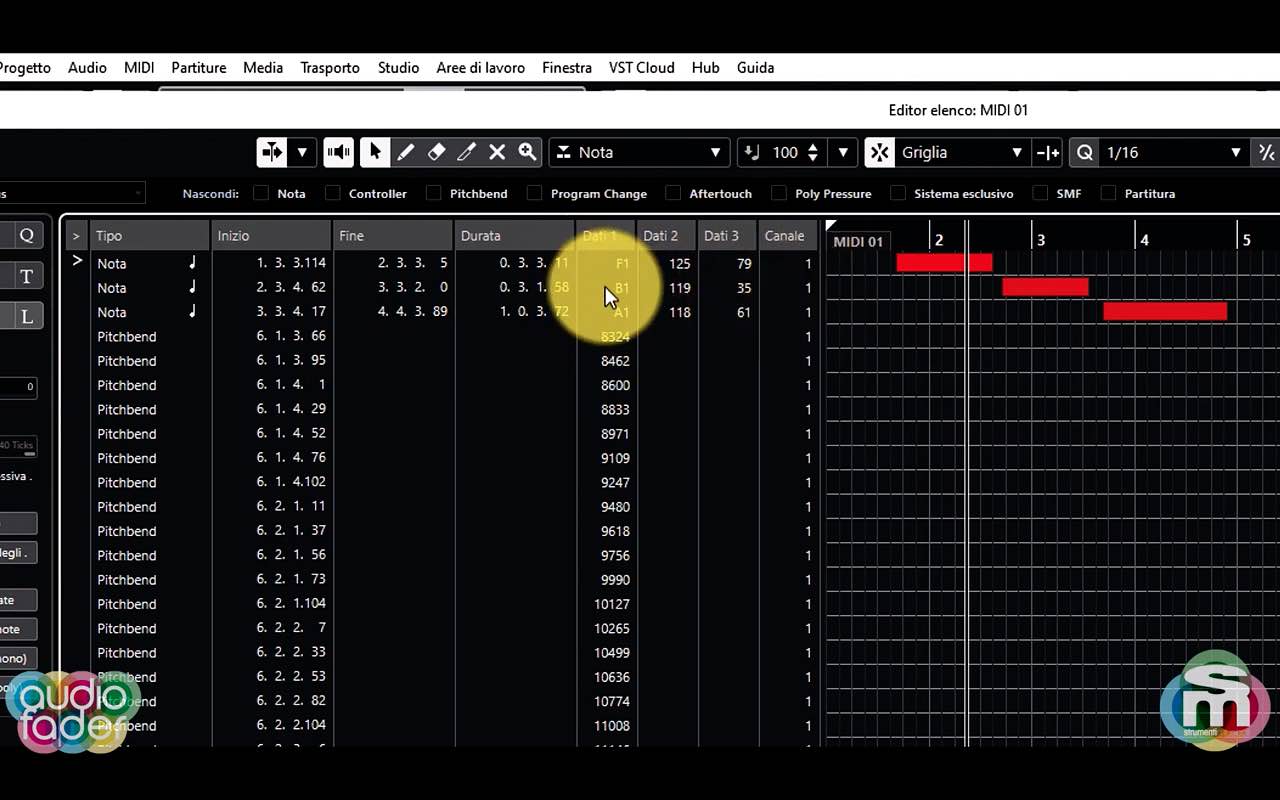The height and width of the screenshot is (800, 1280).
Task: Select the Zoom magnifier tool
Action: pos(527,152)
